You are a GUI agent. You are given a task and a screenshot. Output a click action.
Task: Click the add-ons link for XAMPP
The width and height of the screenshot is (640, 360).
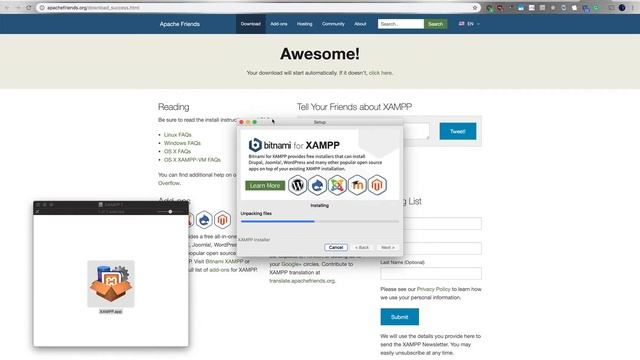point(219,270)
